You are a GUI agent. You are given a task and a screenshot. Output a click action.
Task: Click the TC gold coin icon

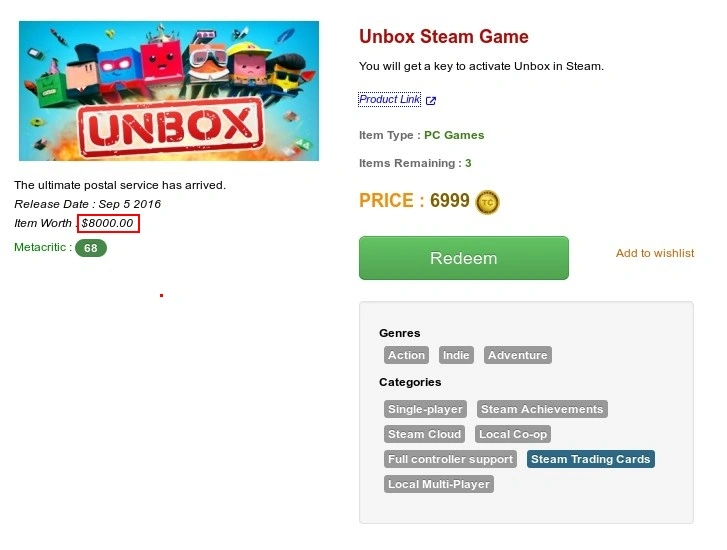click(487, 202)
